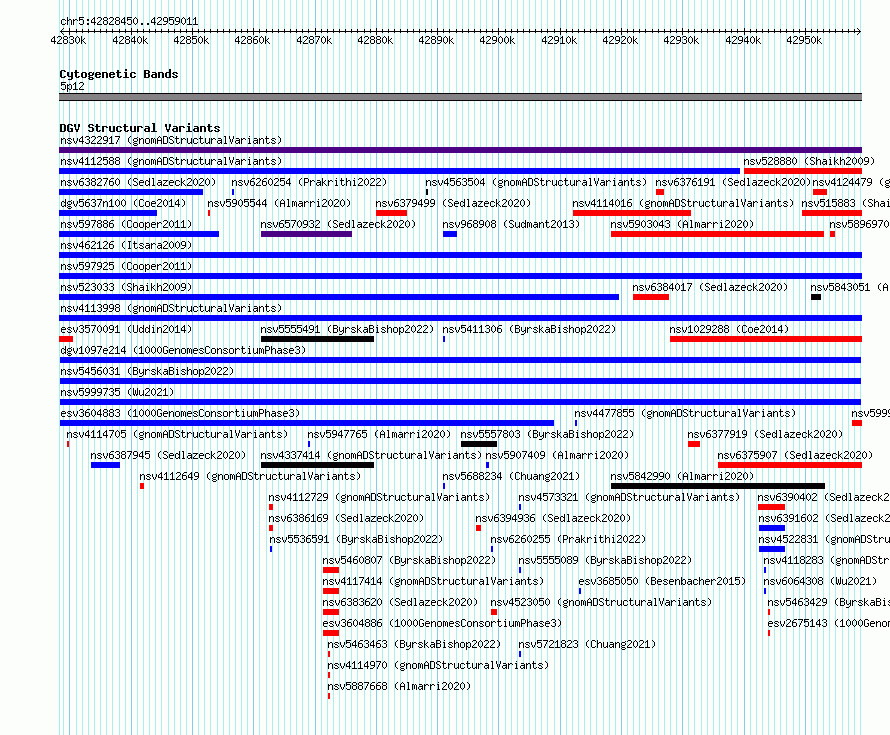The width and height of the screenshot is (890, 735).
Task: Click nsv4337414 gnomAD variant label
Action: tap(371, 455)
